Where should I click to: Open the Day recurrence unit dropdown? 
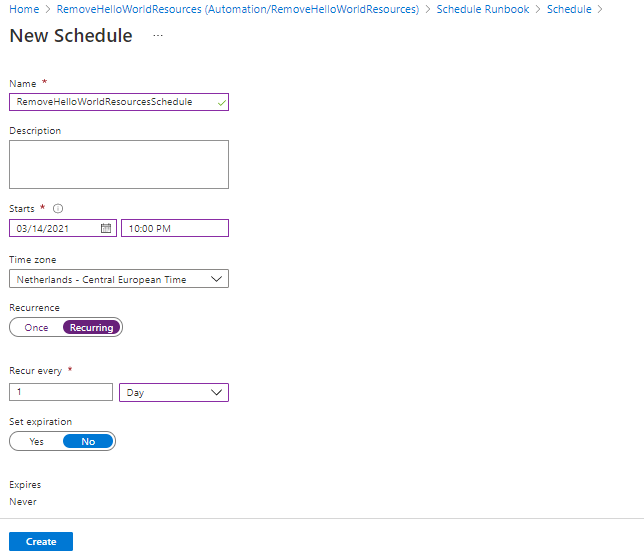pos(174,392)
